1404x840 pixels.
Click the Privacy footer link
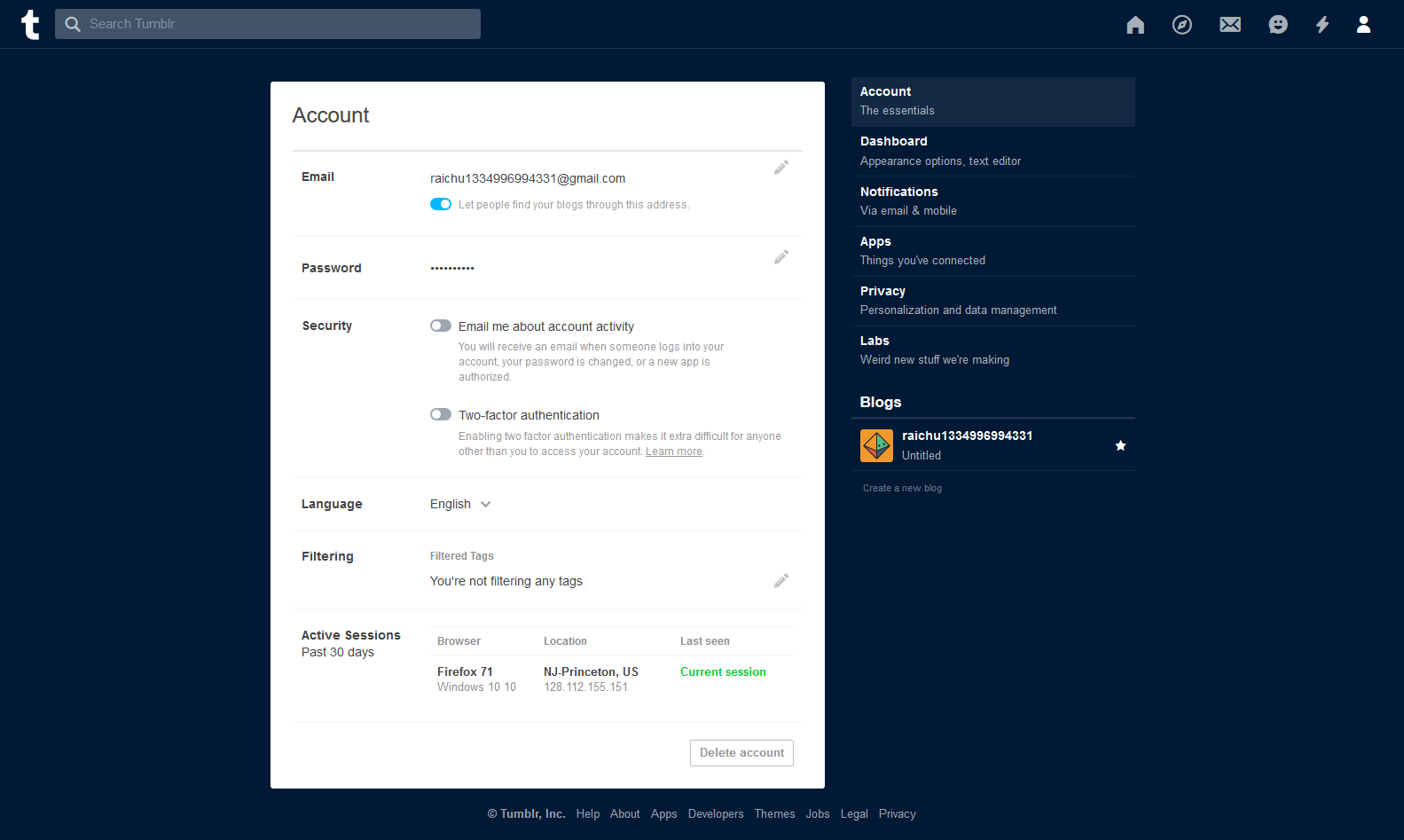pos(898,814)
